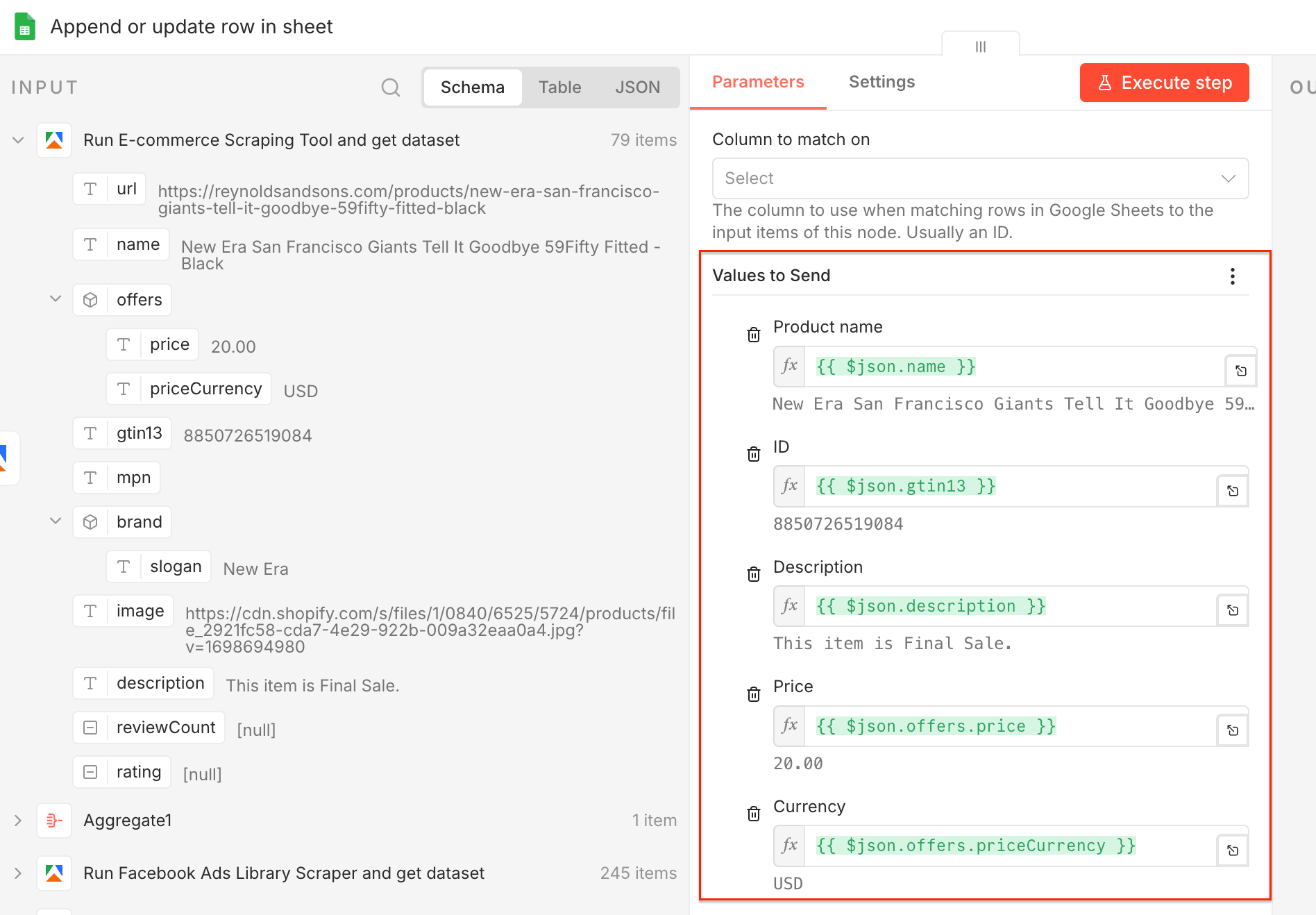This screenshot has width=1316, height=915.
Task: Edit the Currency expression field
Action: pos(1011,846)
